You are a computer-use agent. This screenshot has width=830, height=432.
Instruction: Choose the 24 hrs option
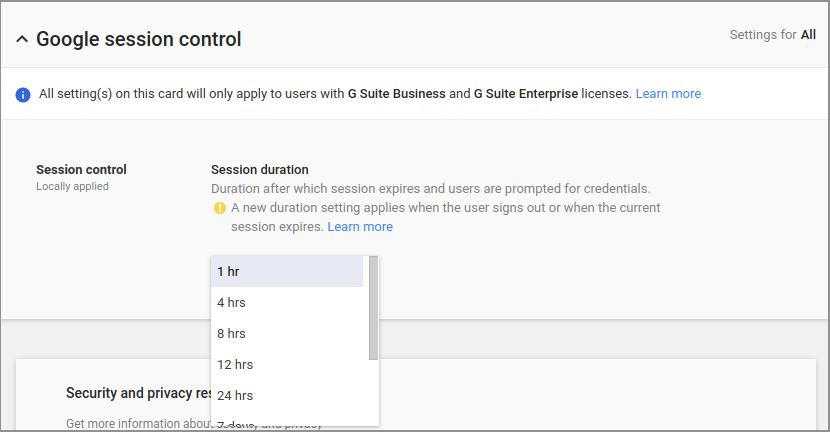coord(287,395)
